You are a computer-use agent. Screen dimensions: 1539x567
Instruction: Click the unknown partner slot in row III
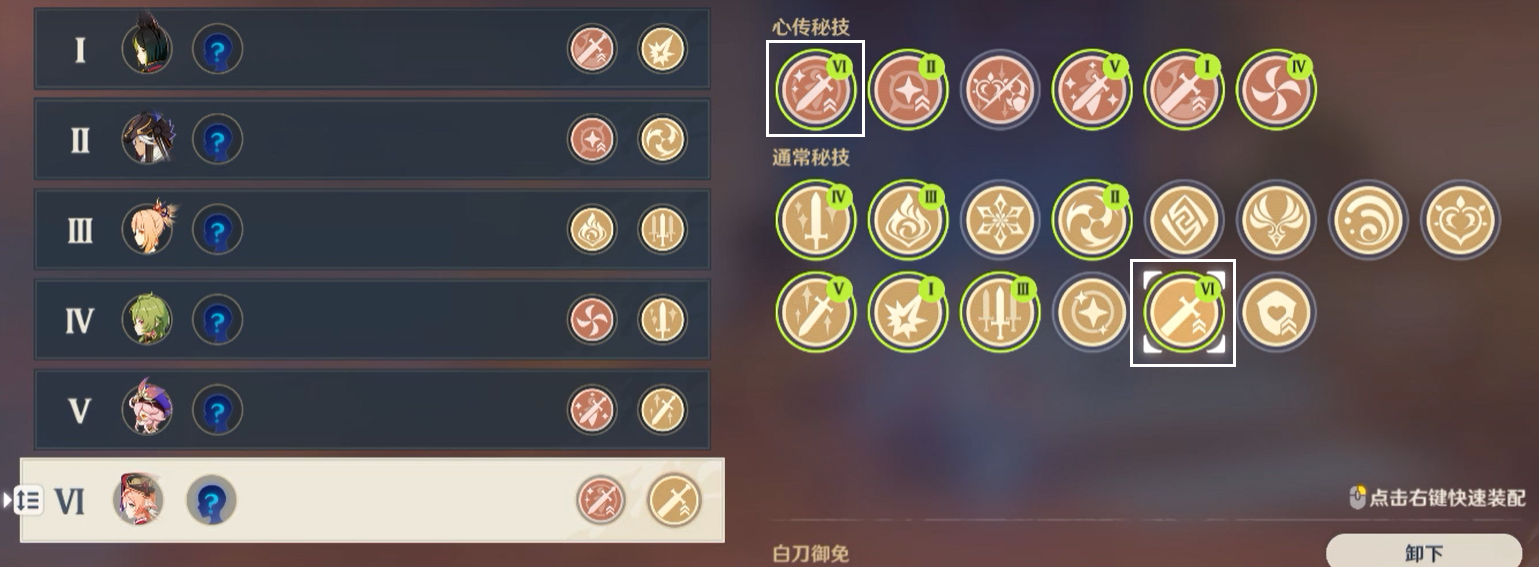217,230
